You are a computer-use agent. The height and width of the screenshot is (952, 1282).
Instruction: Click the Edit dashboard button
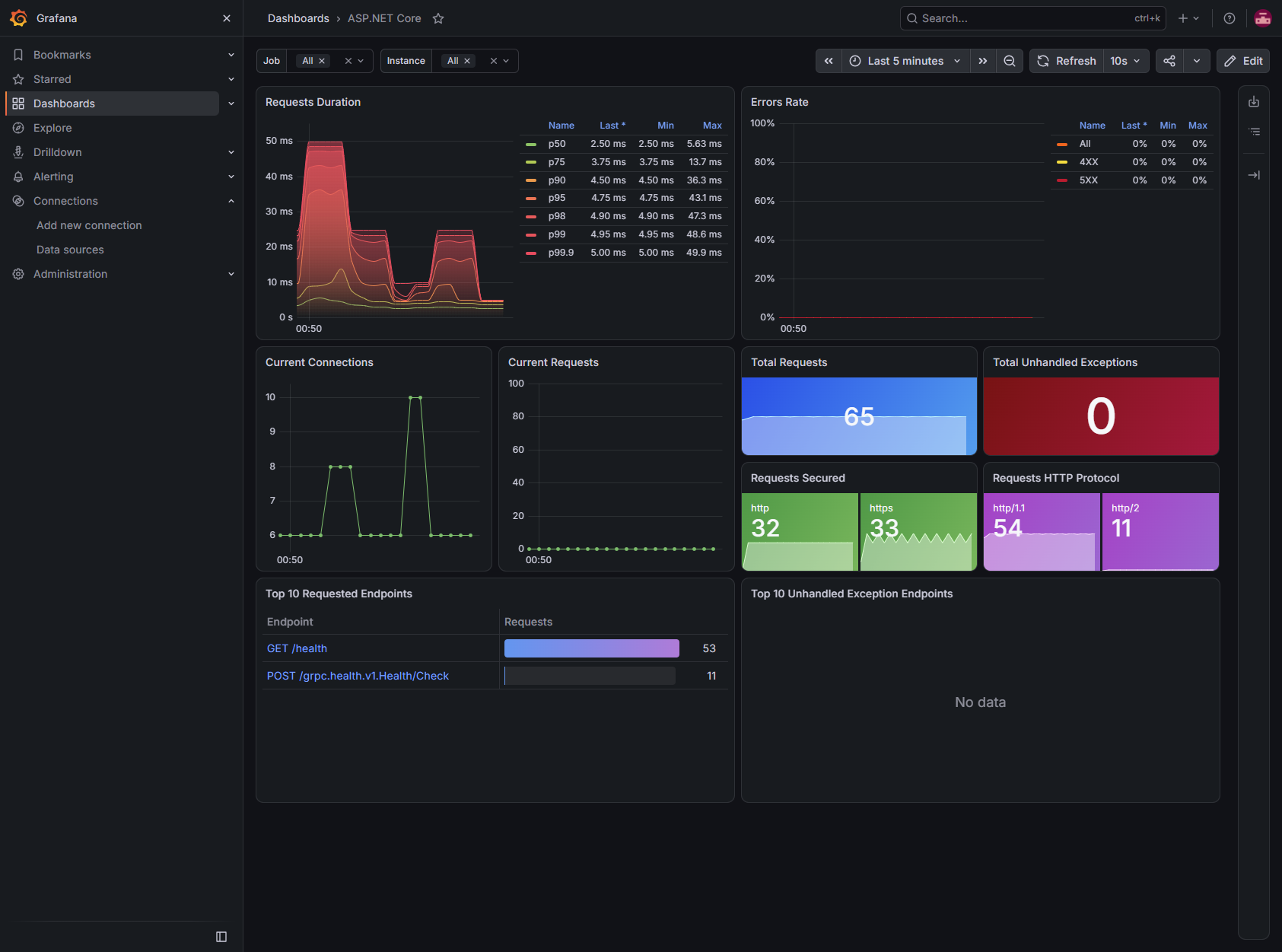click(1243, 61)
